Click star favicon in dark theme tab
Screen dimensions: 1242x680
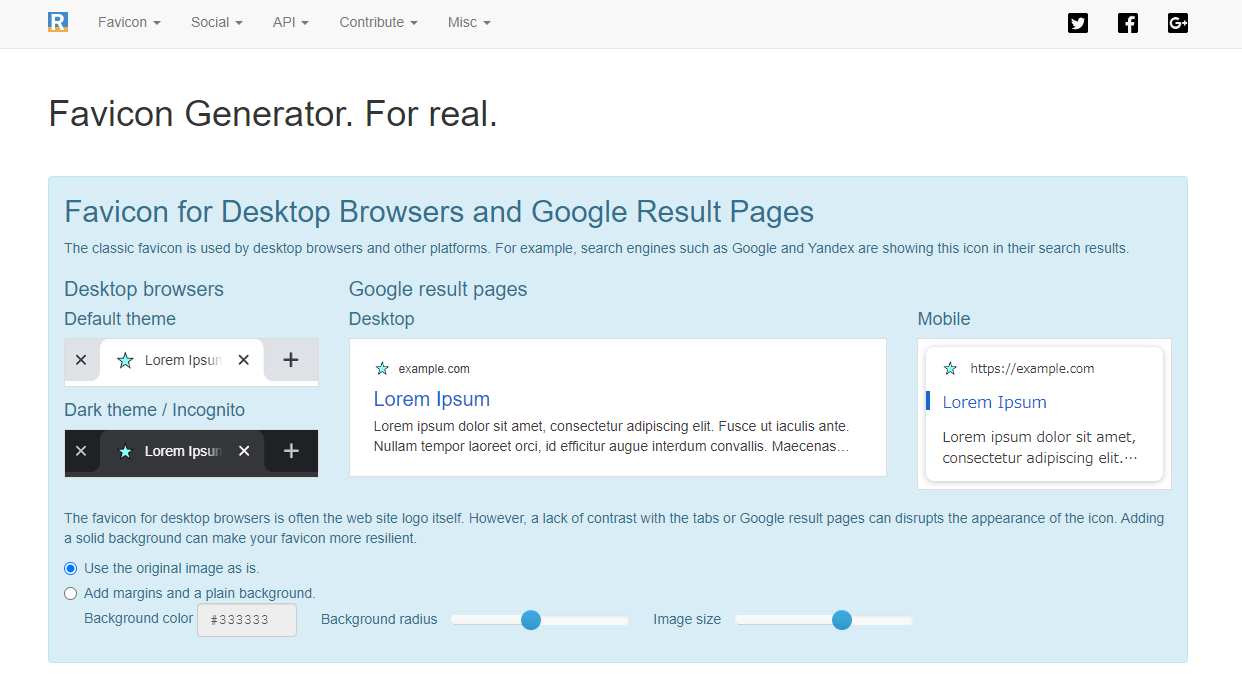point(125,451)
